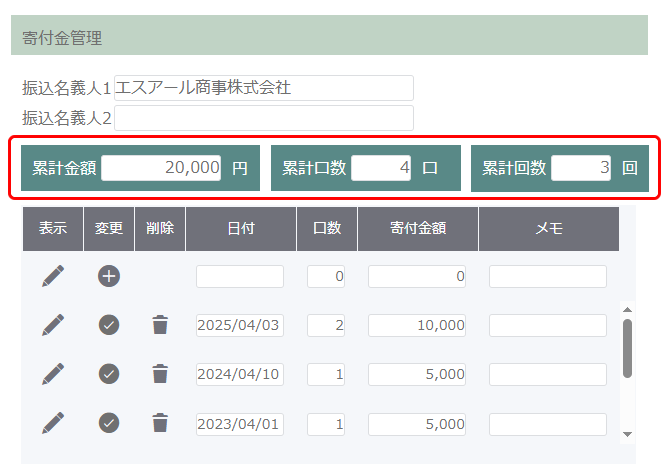Click the pencil icon for the 2024/04/10 row
The height and width of the screenshot is (474, 663).
click(53, 374)
